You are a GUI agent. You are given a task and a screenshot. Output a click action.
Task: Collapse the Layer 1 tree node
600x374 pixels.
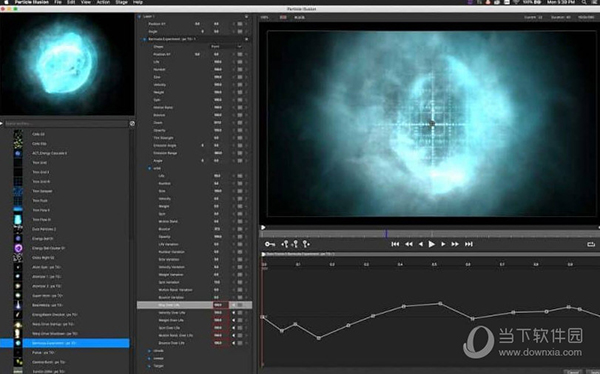click(139, 17)
